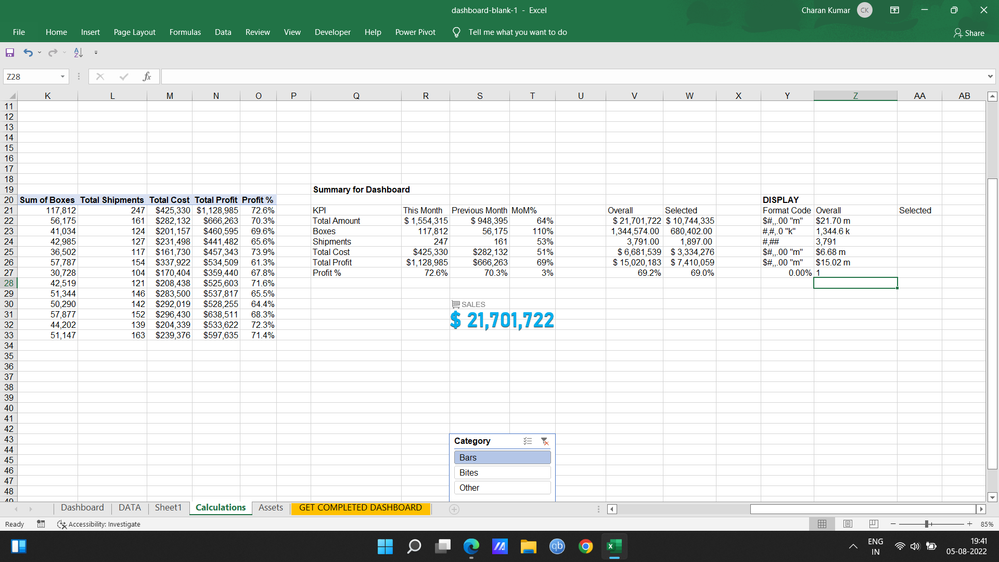Open the Data ribbon tab

pos(223,32)
